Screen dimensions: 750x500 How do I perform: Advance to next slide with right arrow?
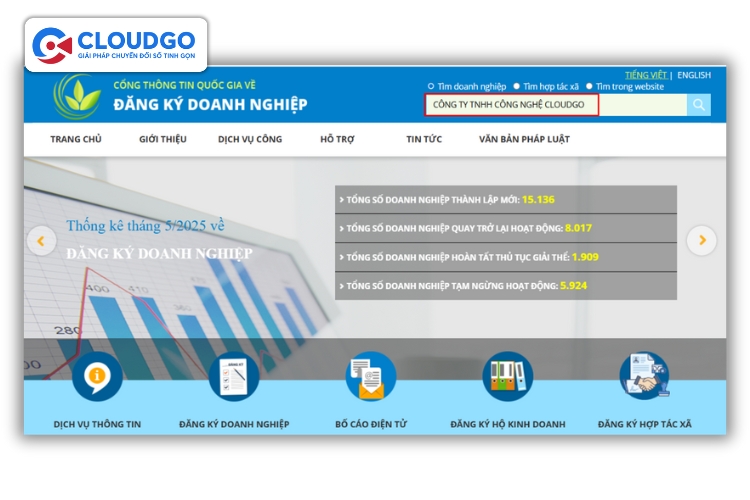[x=702, y=240]
